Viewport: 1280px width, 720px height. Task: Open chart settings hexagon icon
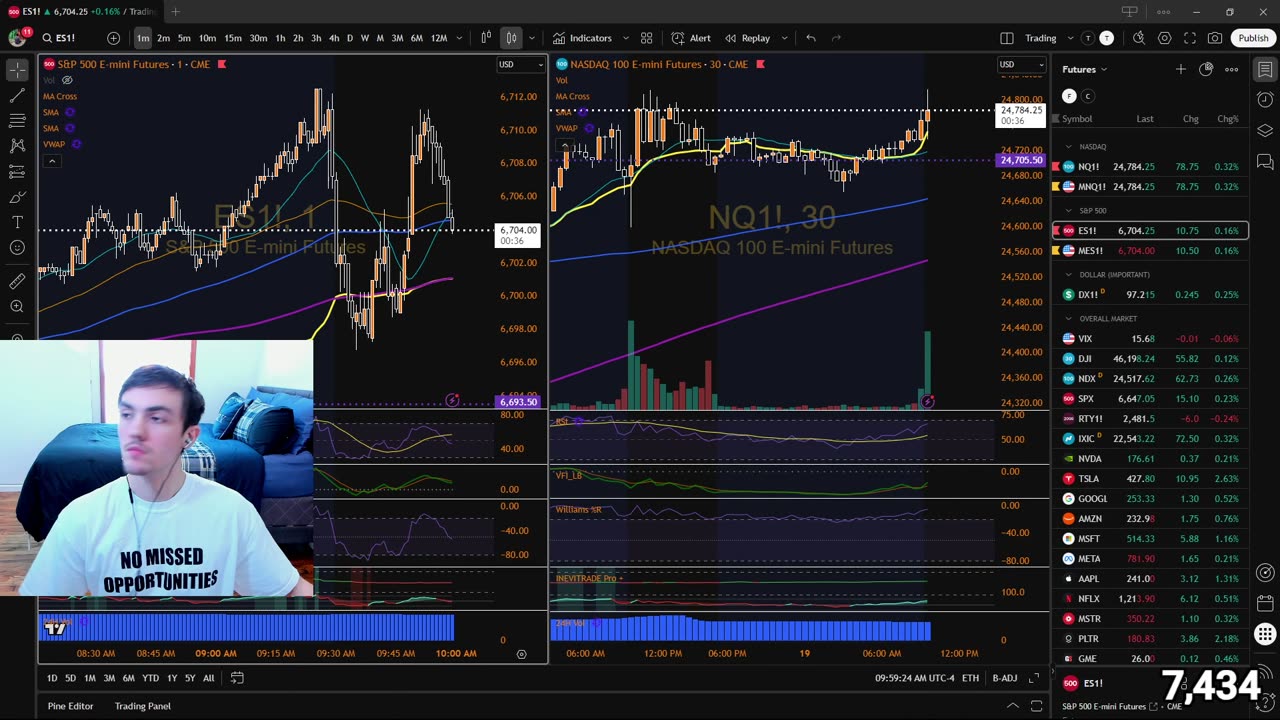[x=1165, y=38]
